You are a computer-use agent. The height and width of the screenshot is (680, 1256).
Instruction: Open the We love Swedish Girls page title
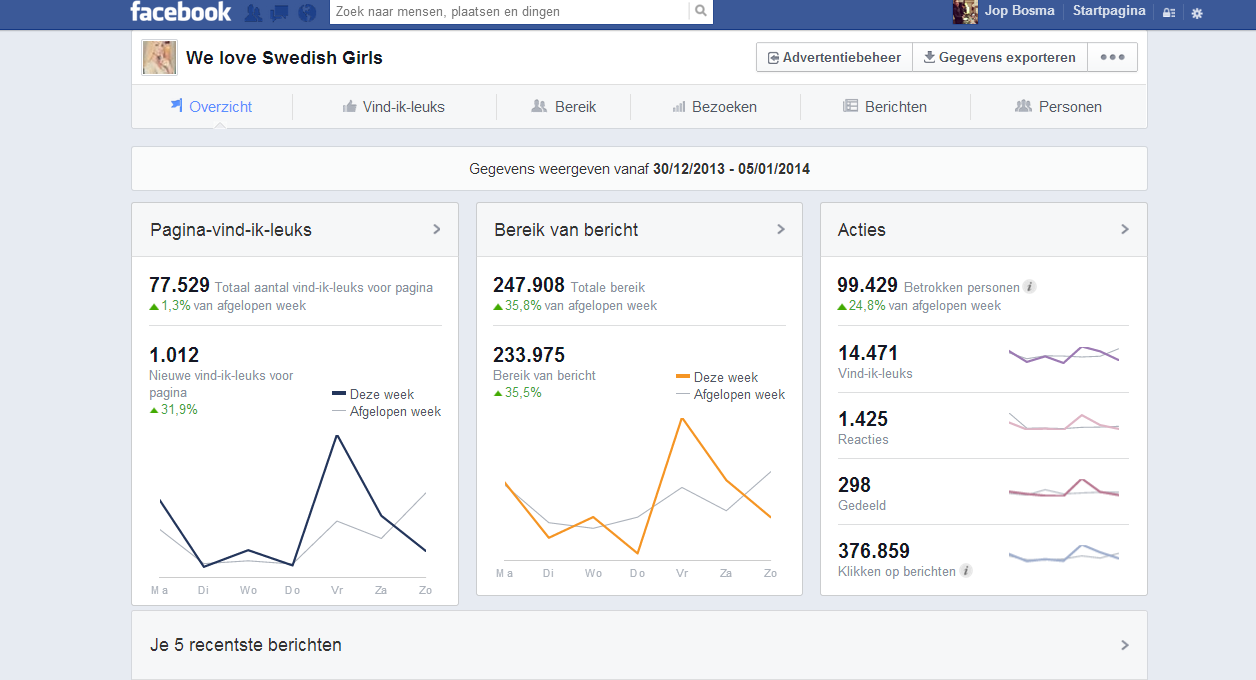(x=284, y=58)
